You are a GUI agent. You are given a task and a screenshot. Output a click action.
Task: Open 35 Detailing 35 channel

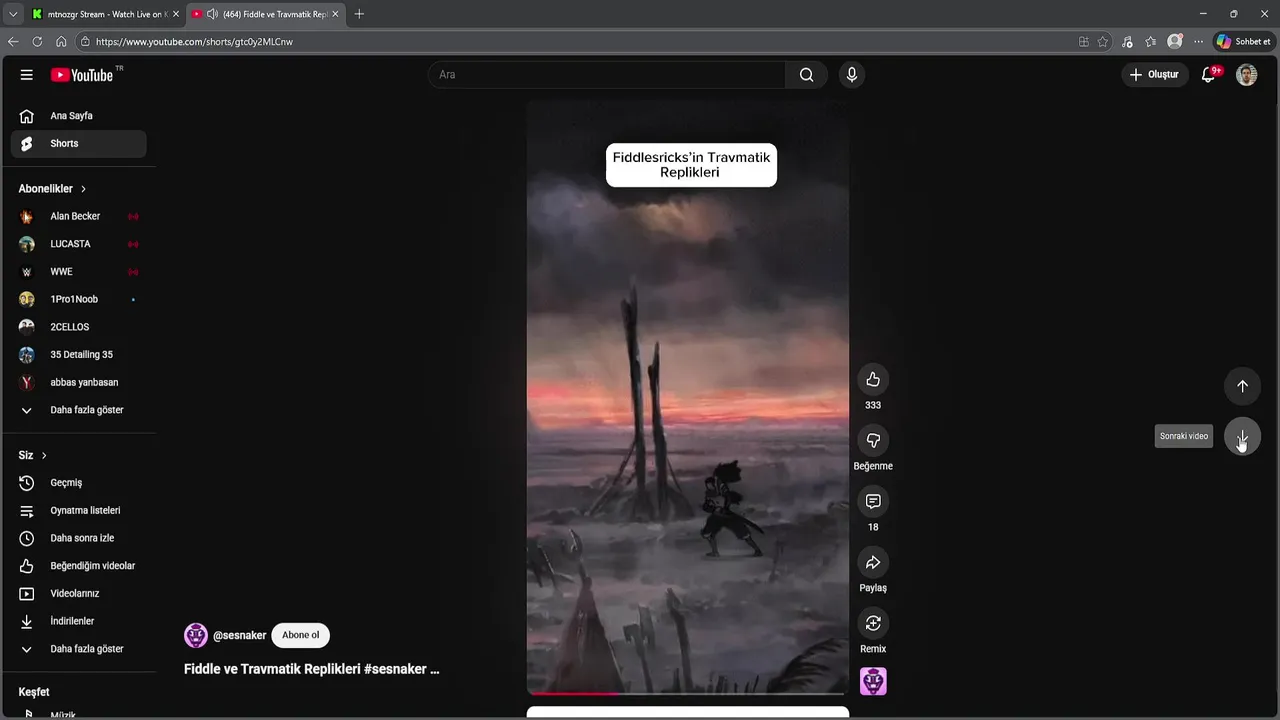[x=79, y=355]
